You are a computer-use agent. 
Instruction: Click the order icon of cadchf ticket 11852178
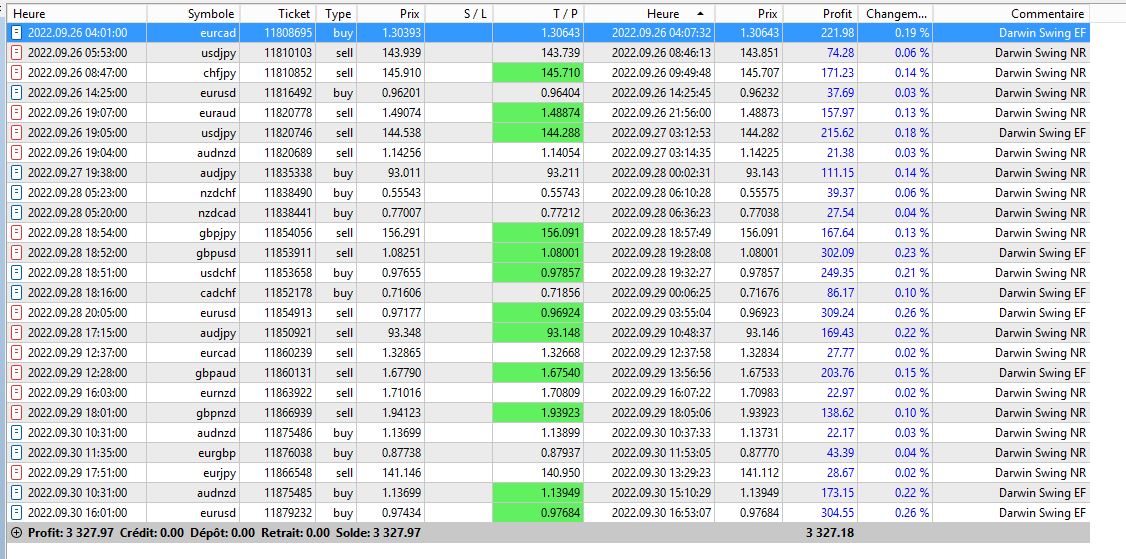(x=17, y=292)
